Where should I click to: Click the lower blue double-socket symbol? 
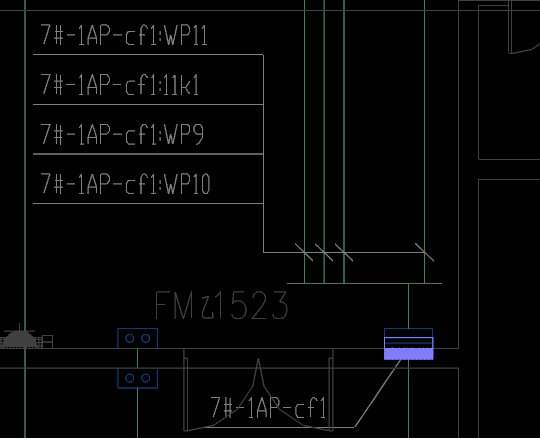point(137,378)
